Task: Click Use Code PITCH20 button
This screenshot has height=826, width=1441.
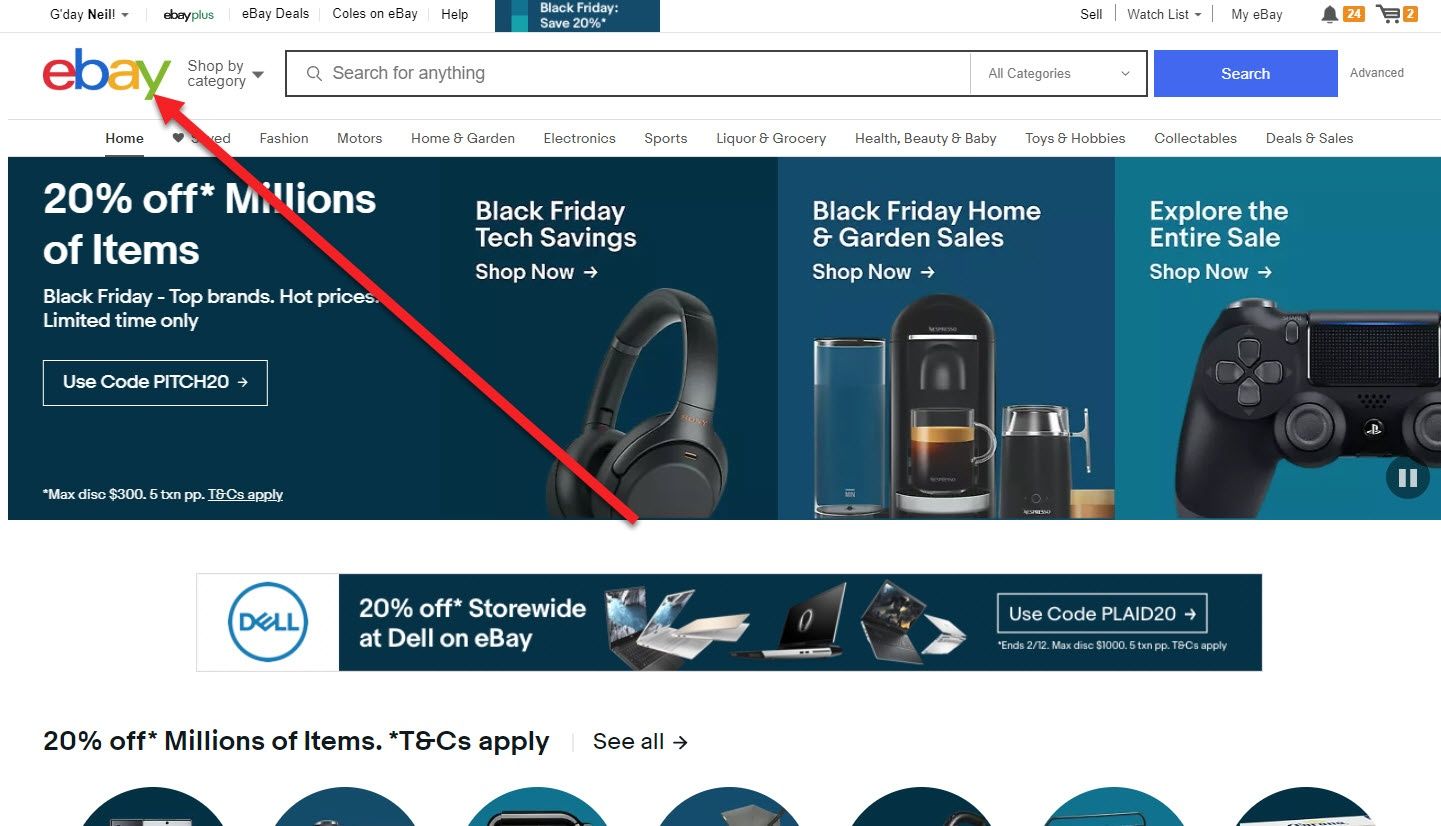Action: [x=155, y=382]
